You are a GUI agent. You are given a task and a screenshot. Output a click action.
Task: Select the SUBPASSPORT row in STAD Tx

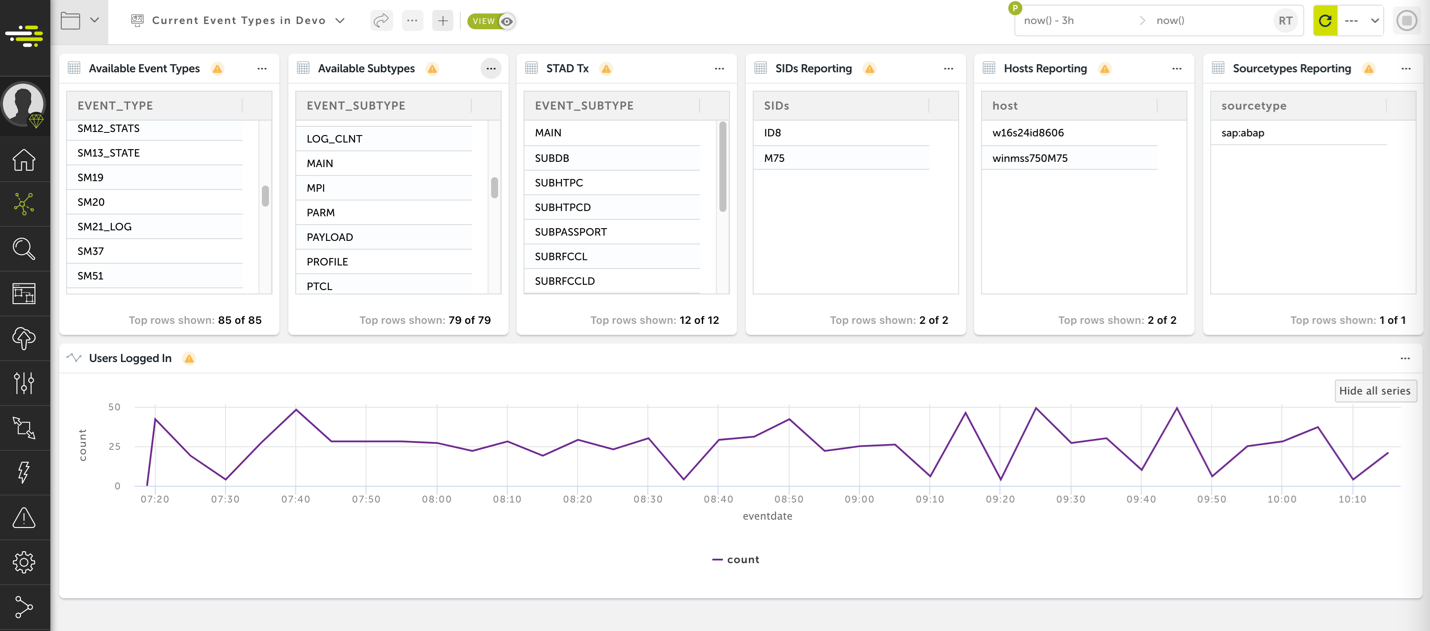coord(612,232)
